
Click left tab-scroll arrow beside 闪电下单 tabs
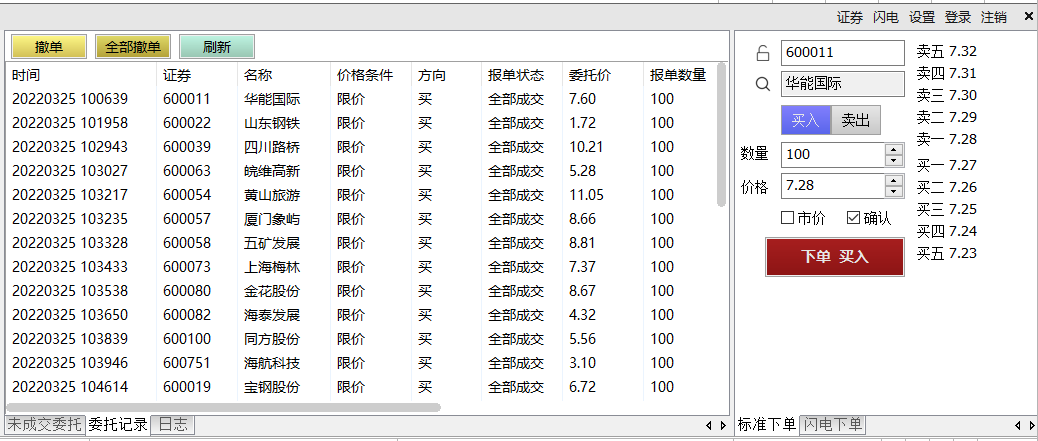click(1017, 425)
